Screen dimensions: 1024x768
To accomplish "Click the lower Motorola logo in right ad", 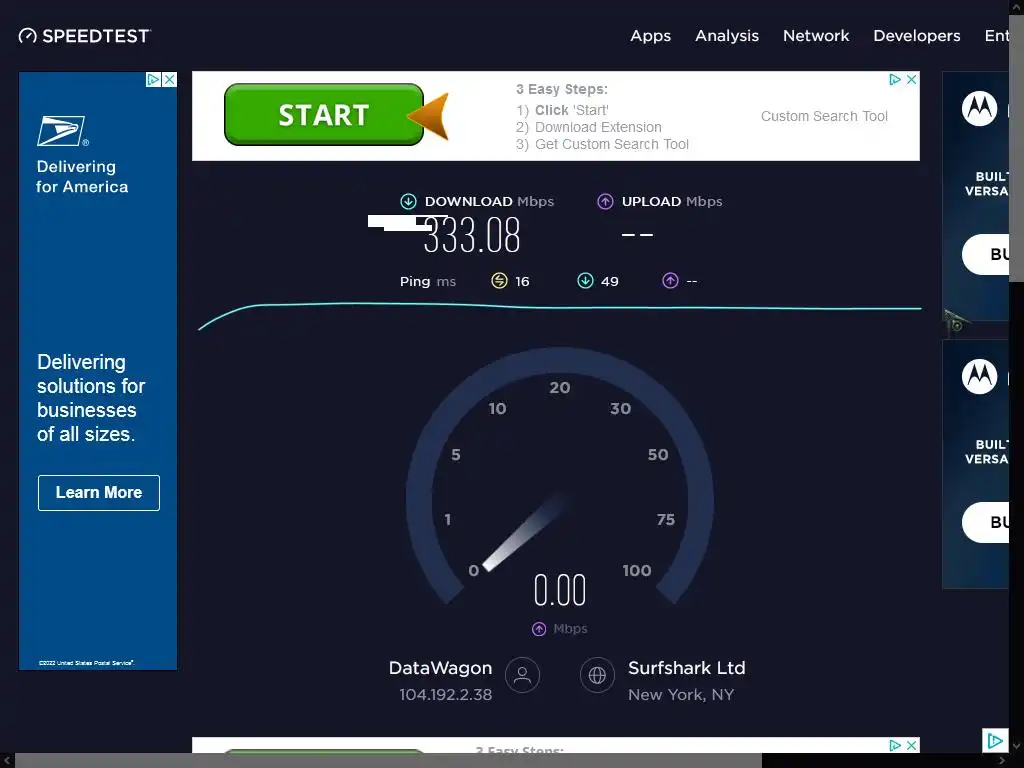I will point(979,376).
